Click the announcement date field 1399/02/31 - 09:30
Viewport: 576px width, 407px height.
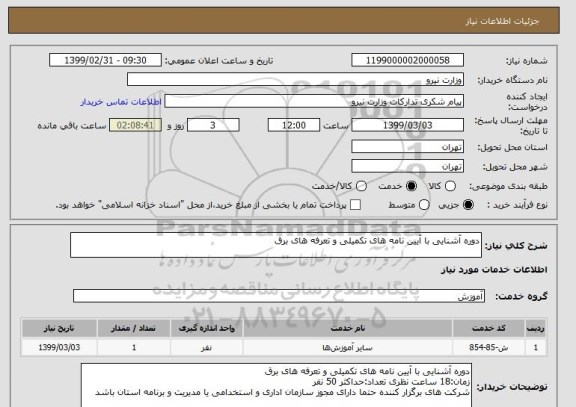[105, 60]
